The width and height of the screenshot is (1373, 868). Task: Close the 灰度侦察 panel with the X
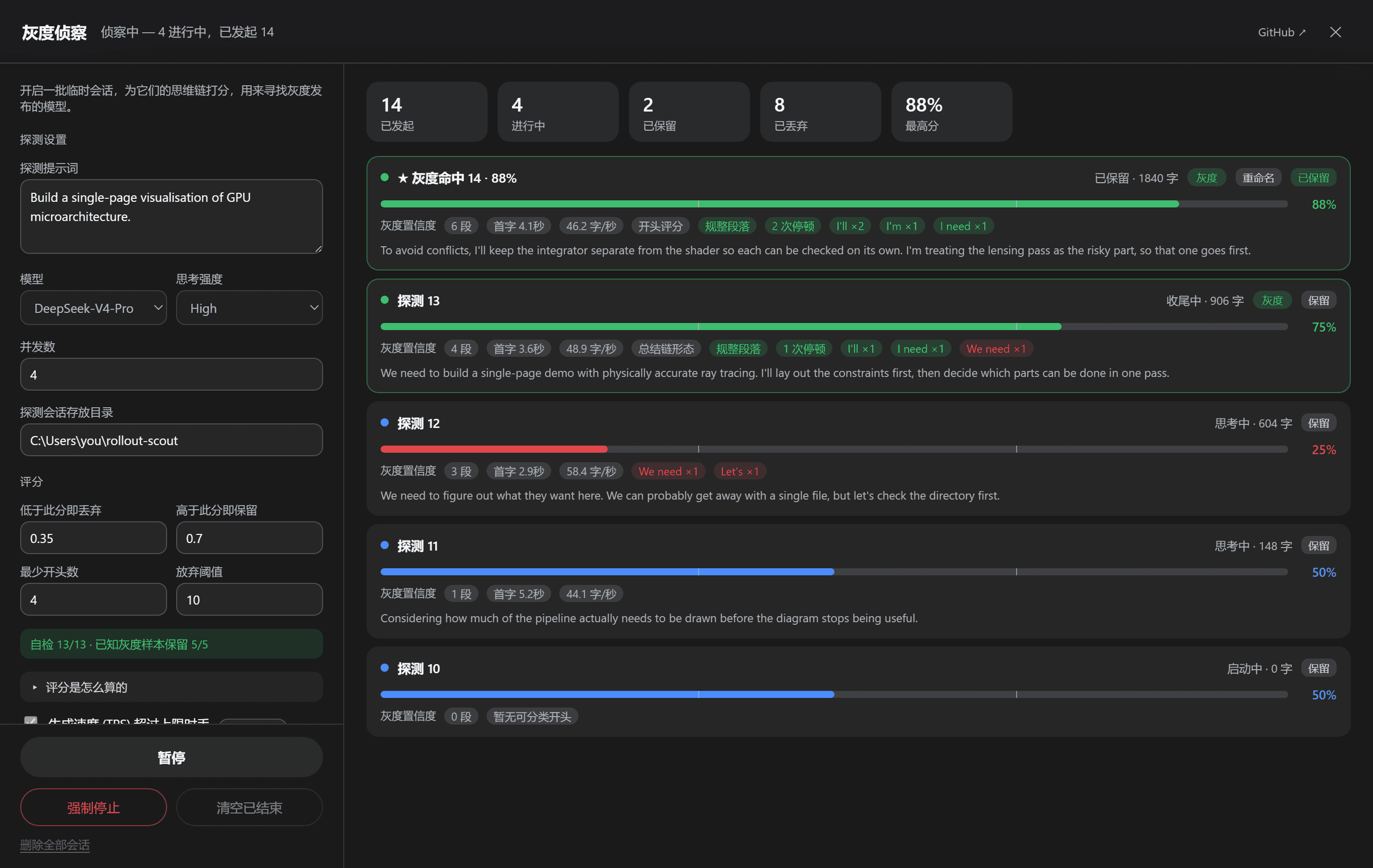[x=1335, y=32]
